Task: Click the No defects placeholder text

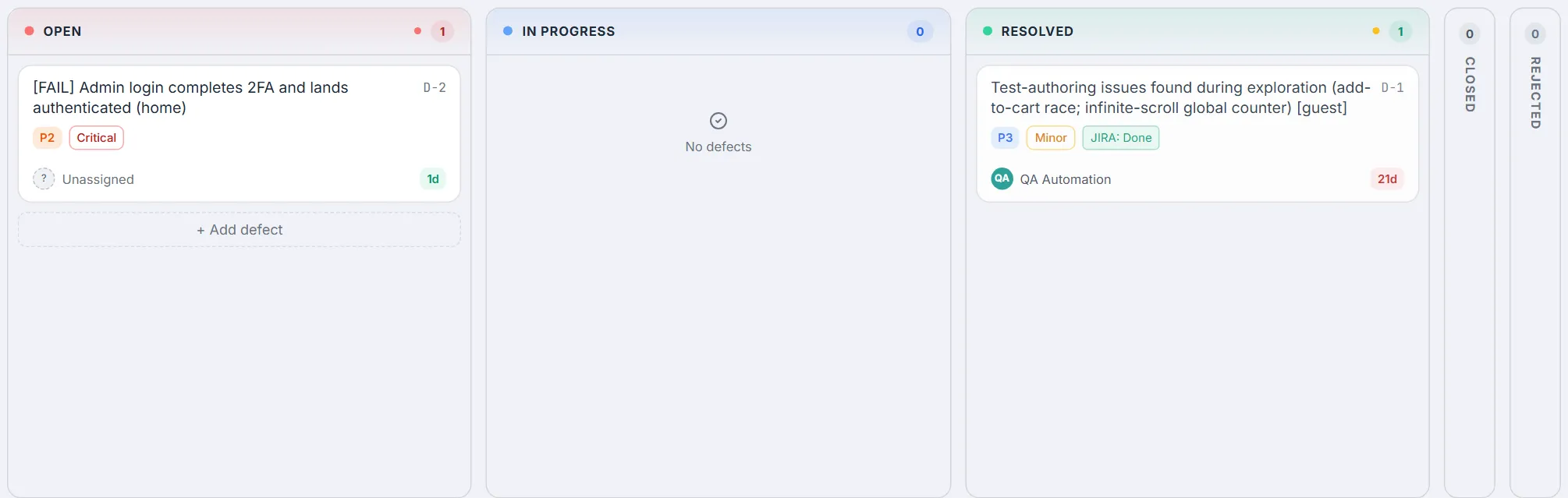Action: tap(718, 147)
